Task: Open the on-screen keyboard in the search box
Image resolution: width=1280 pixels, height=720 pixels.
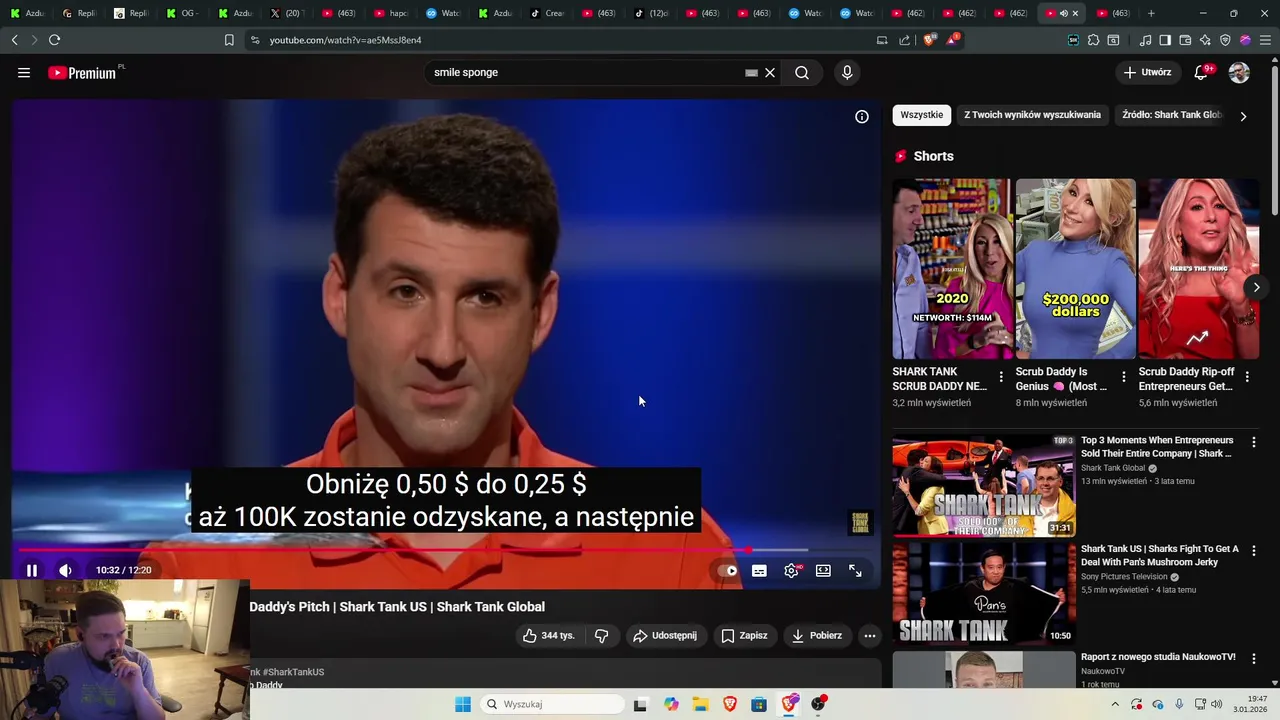Action: click(x=751, y=73)
